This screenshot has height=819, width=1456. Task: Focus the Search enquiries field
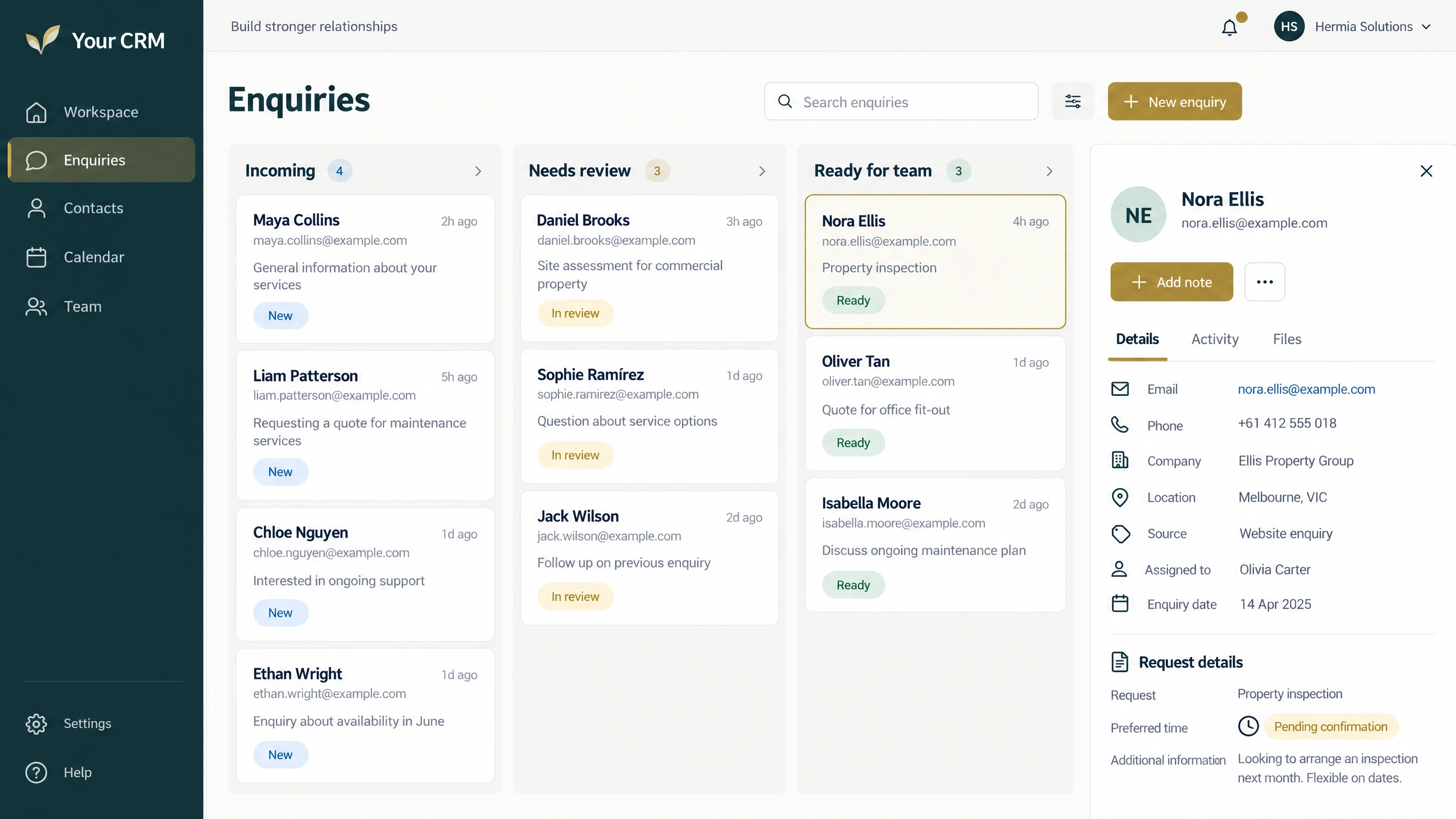click(x=901, y=101)
